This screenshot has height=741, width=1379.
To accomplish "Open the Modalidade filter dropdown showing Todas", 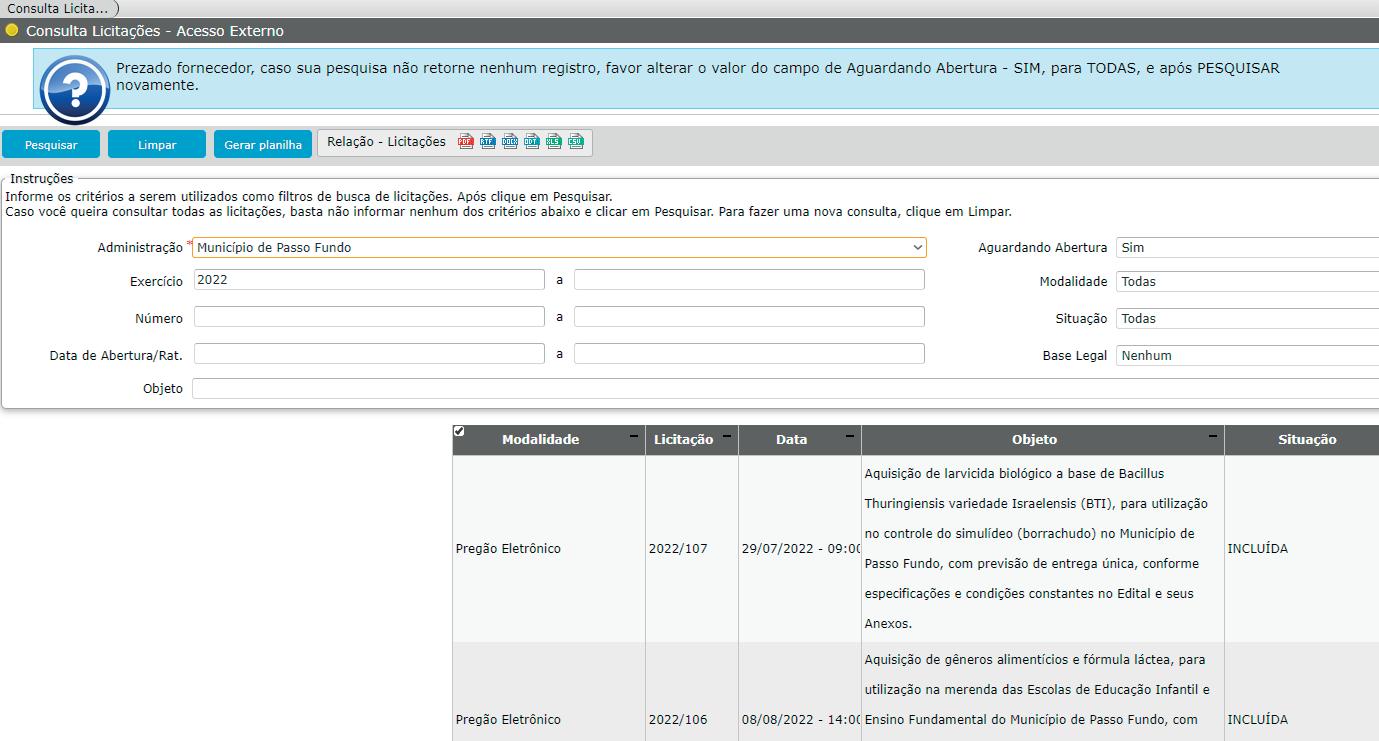I will click(x=1247, y=281).
